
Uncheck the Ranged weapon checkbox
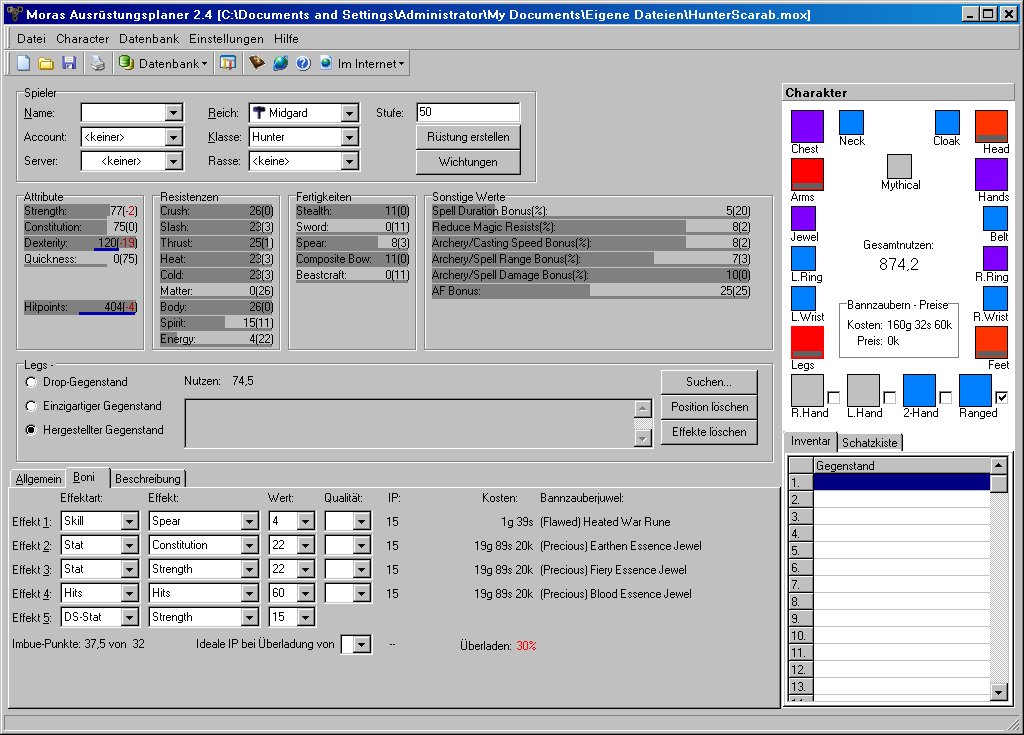1001,398
